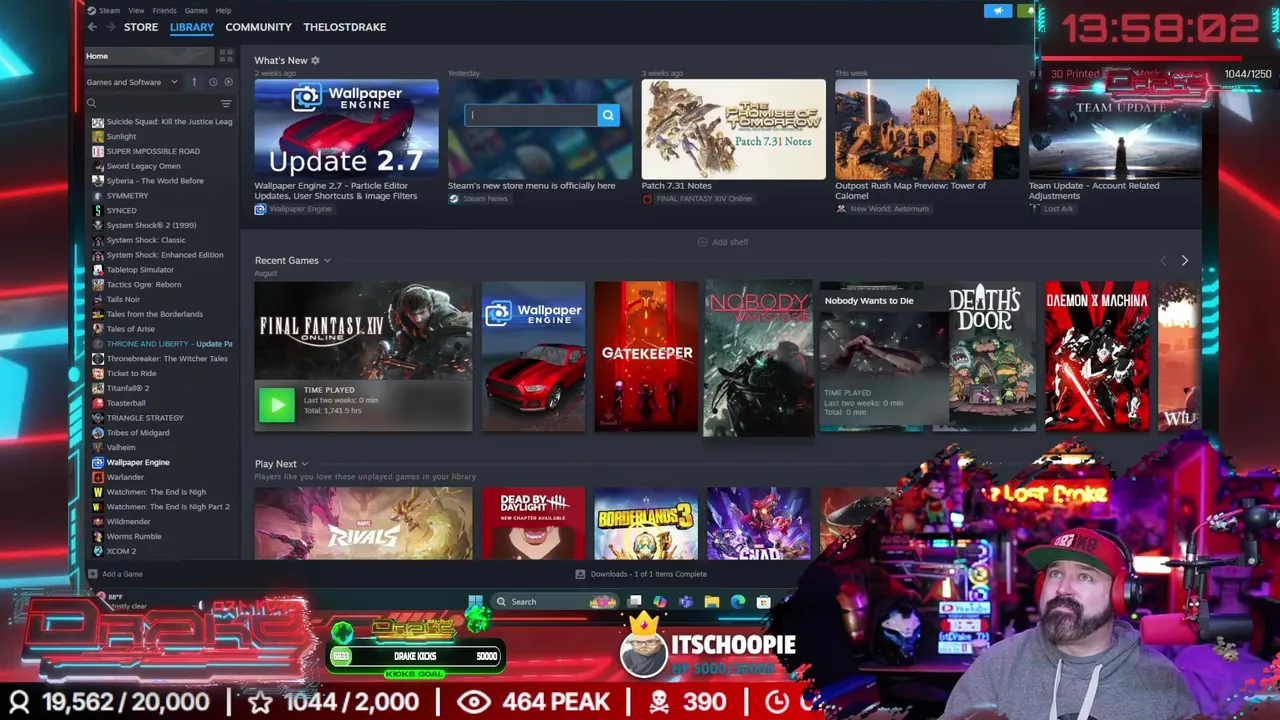This screenshot has height=720, width=1280.
Task: Open the Downloads status icon
Action: click(x=580, y=574)
